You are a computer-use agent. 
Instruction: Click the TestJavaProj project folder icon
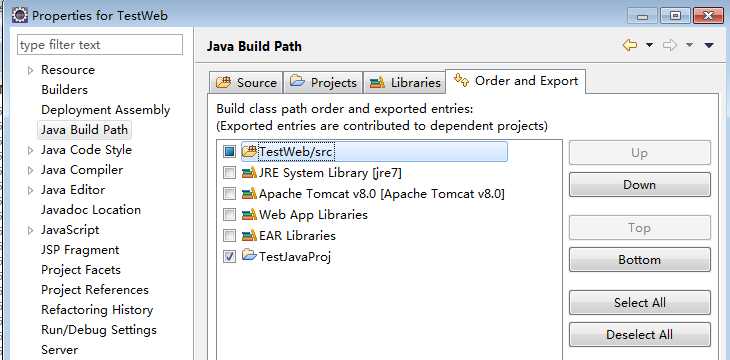click(x=250, y=256)
